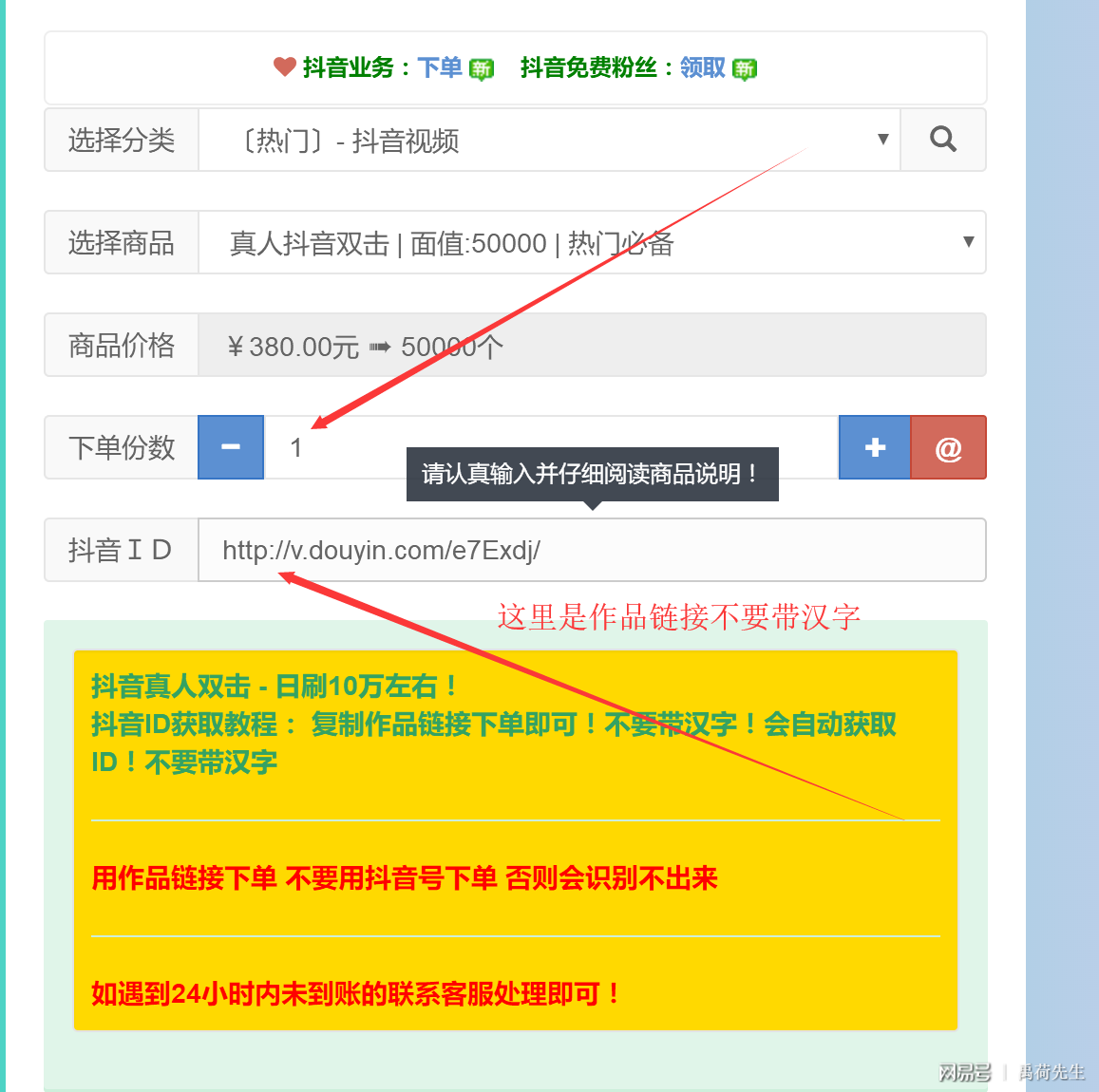Screen dimensions: 1099x1092
Task: Expand the 选择商品 product dropdown
Action: pyautogui.click(x=591, y=243)
